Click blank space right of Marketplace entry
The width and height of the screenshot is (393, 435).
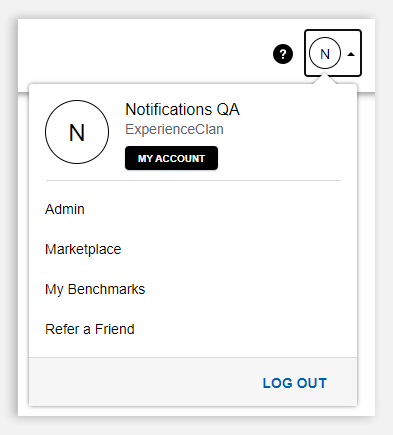click(233, 249)
